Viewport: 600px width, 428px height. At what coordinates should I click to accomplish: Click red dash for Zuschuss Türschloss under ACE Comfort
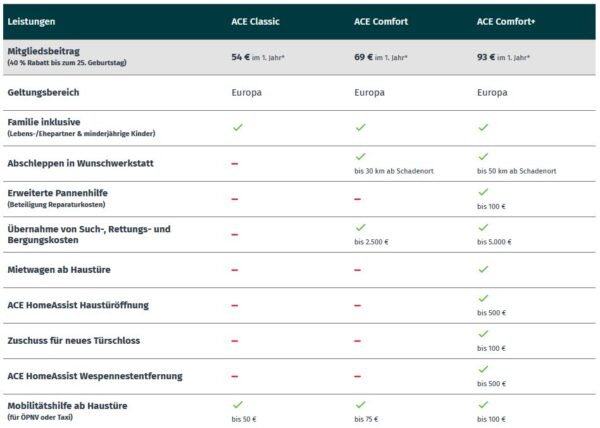point(357,341)
